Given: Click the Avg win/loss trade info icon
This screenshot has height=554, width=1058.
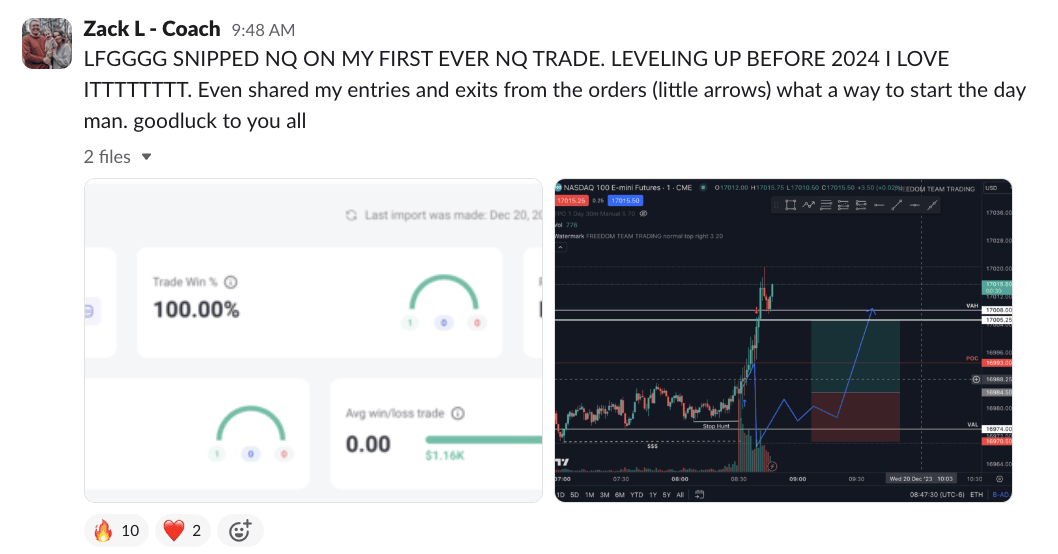Looking at the screenshot, I should click(x=457, y=413).
